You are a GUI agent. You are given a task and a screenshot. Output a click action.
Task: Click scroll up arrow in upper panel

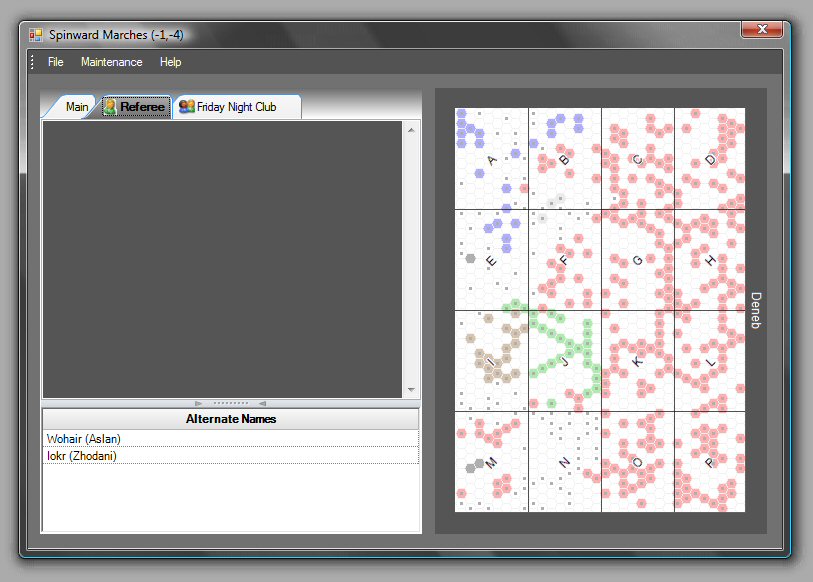411,129
